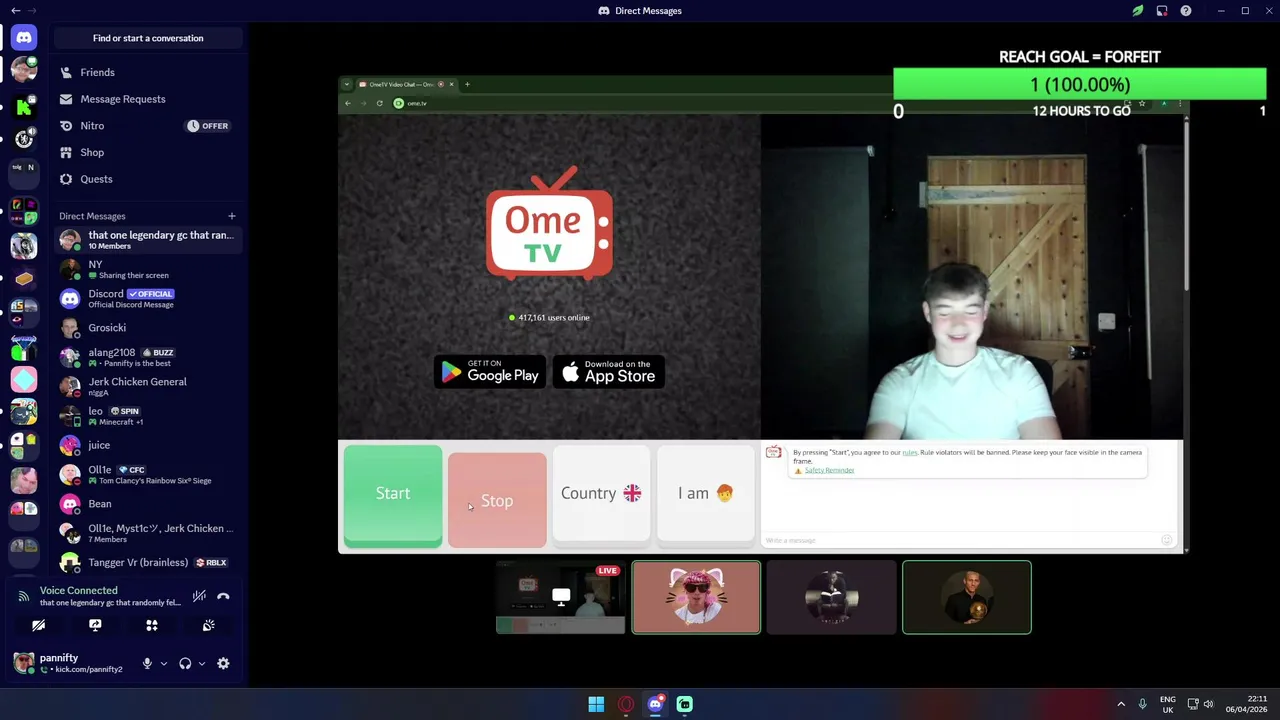Open the Activities launcher icon
The width and height of the screenshot is (1280, 720).
tap(152, 625)
